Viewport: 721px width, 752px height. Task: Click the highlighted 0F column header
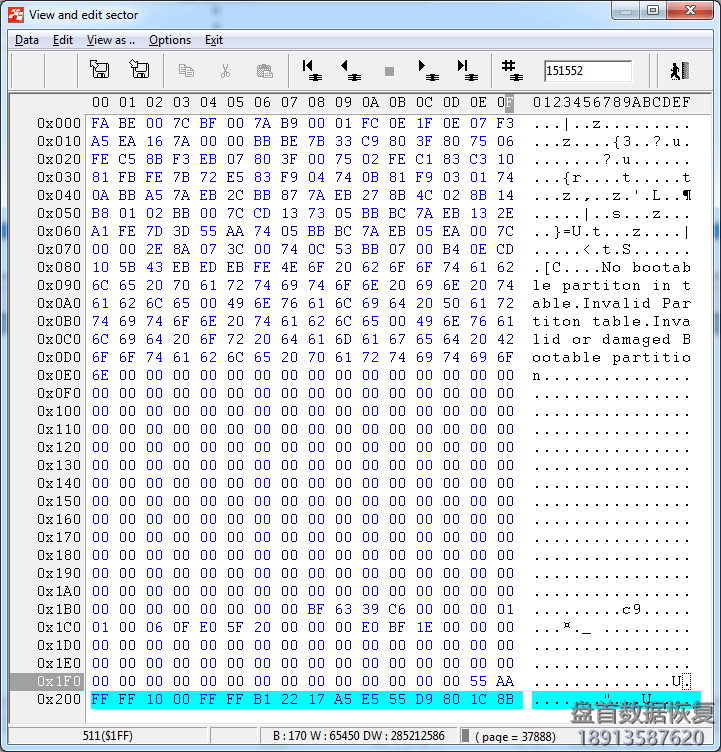tap(505, 102)
